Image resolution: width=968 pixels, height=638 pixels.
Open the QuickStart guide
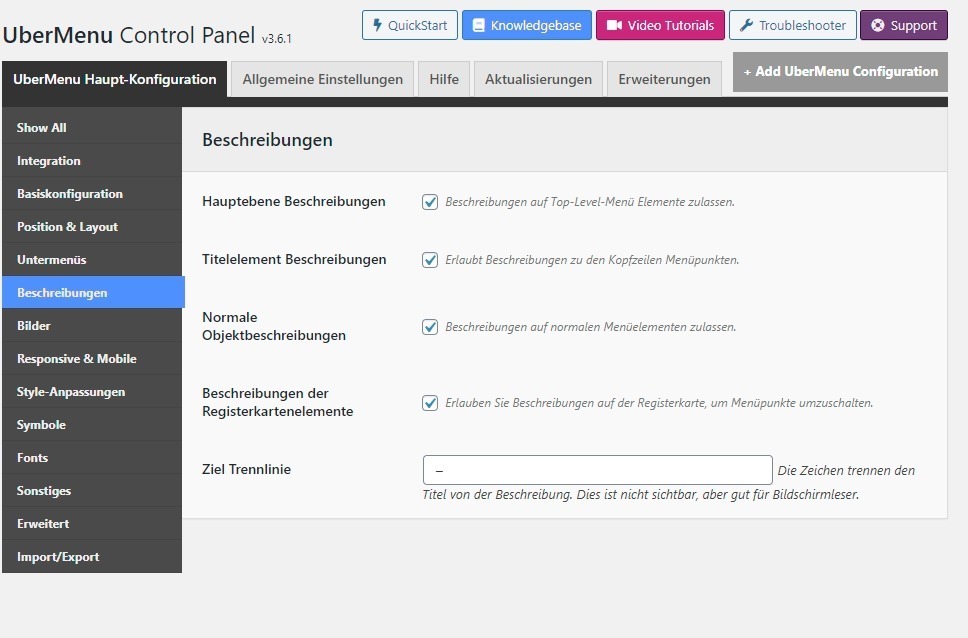tap(410, 25)
